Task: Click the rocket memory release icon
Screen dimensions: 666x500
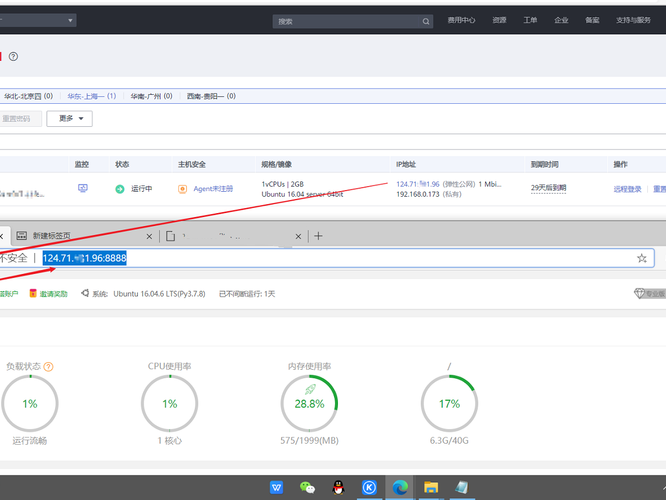Action: click(x=310, y=389)
